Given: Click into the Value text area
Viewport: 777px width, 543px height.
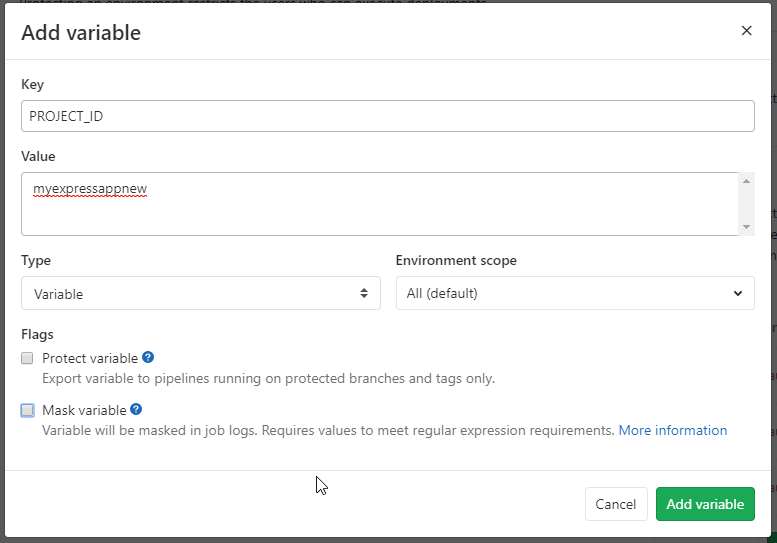Looking at the screenshot, I should tap(380, 204).
